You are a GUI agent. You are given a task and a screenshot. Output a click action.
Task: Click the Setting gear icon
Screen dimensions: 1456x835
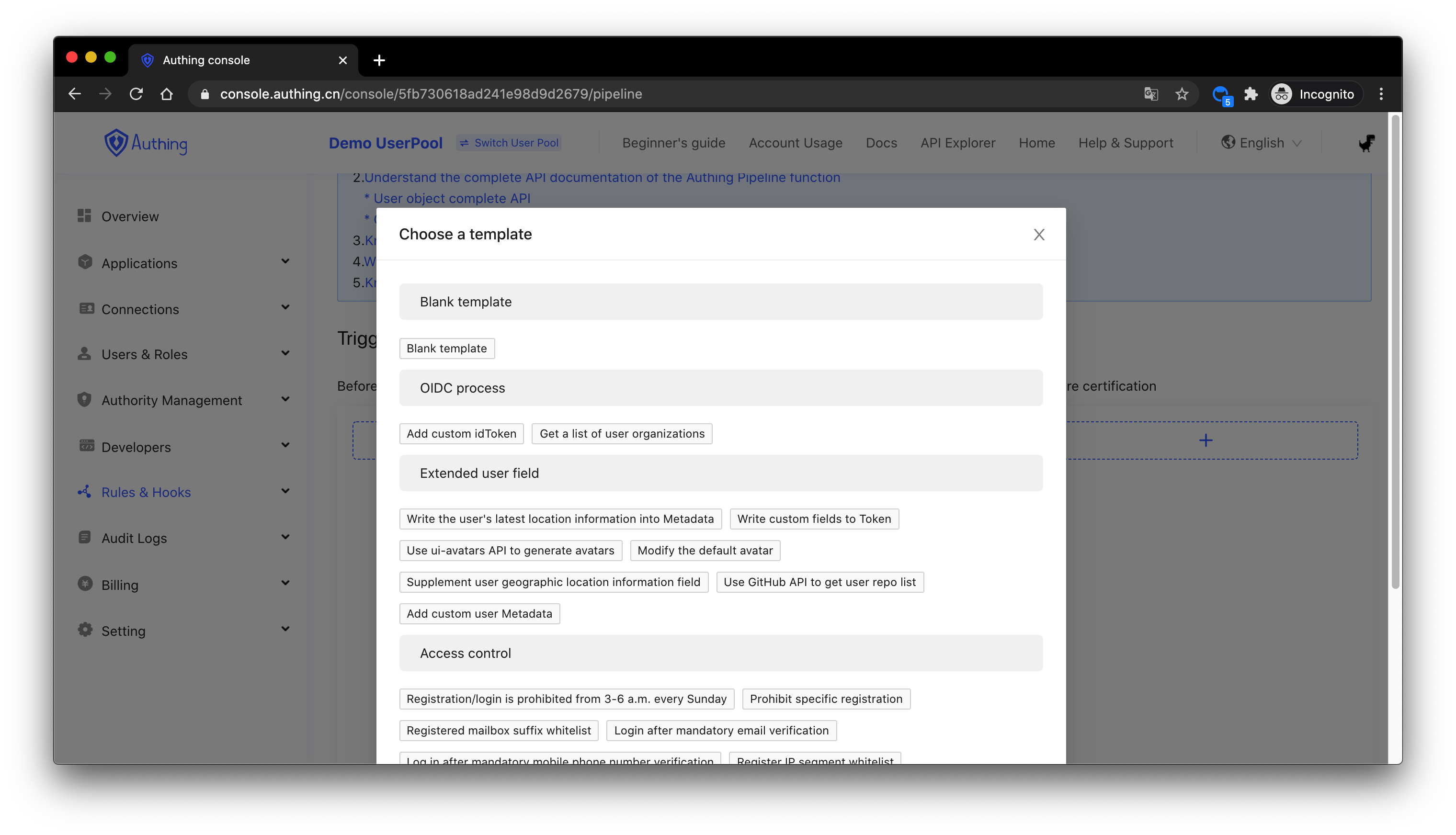point(85,630)
